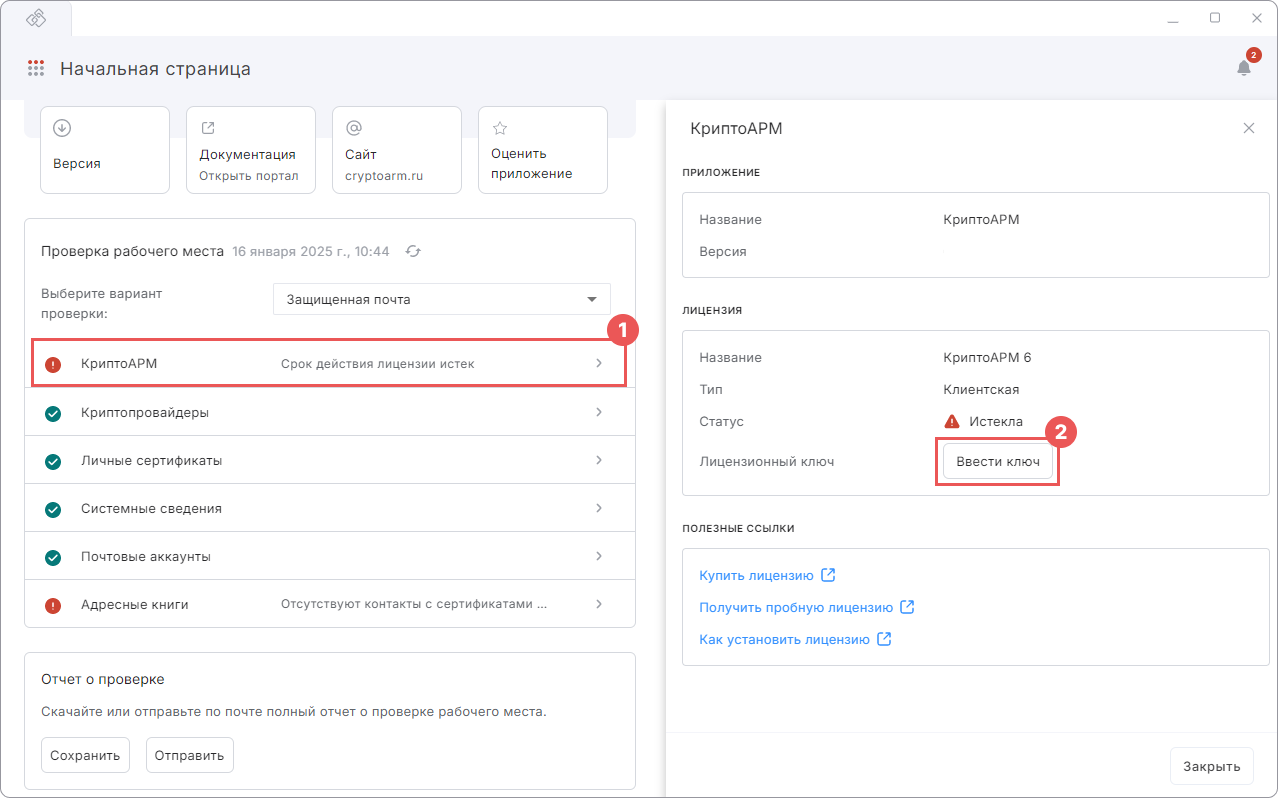1278x798 pixels.
Task: Open notifications bell icon
Action: pyautogui.click(x=1244, y=68)
